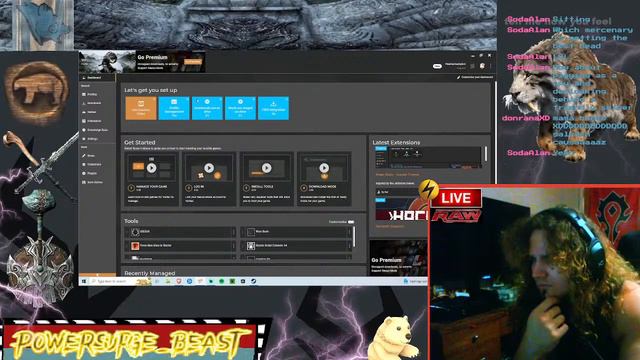Image resolution: width=640 pixels, height=360 pixels.
Task: Click the Mods pencil icon in sidebar
Action: (84, 156)
